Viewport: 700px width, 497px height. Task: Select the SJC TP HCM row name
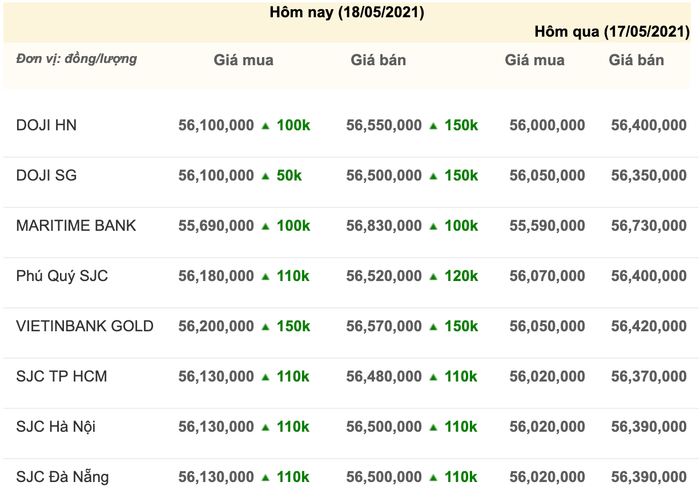pyautogui.click(x=61, y=376)
